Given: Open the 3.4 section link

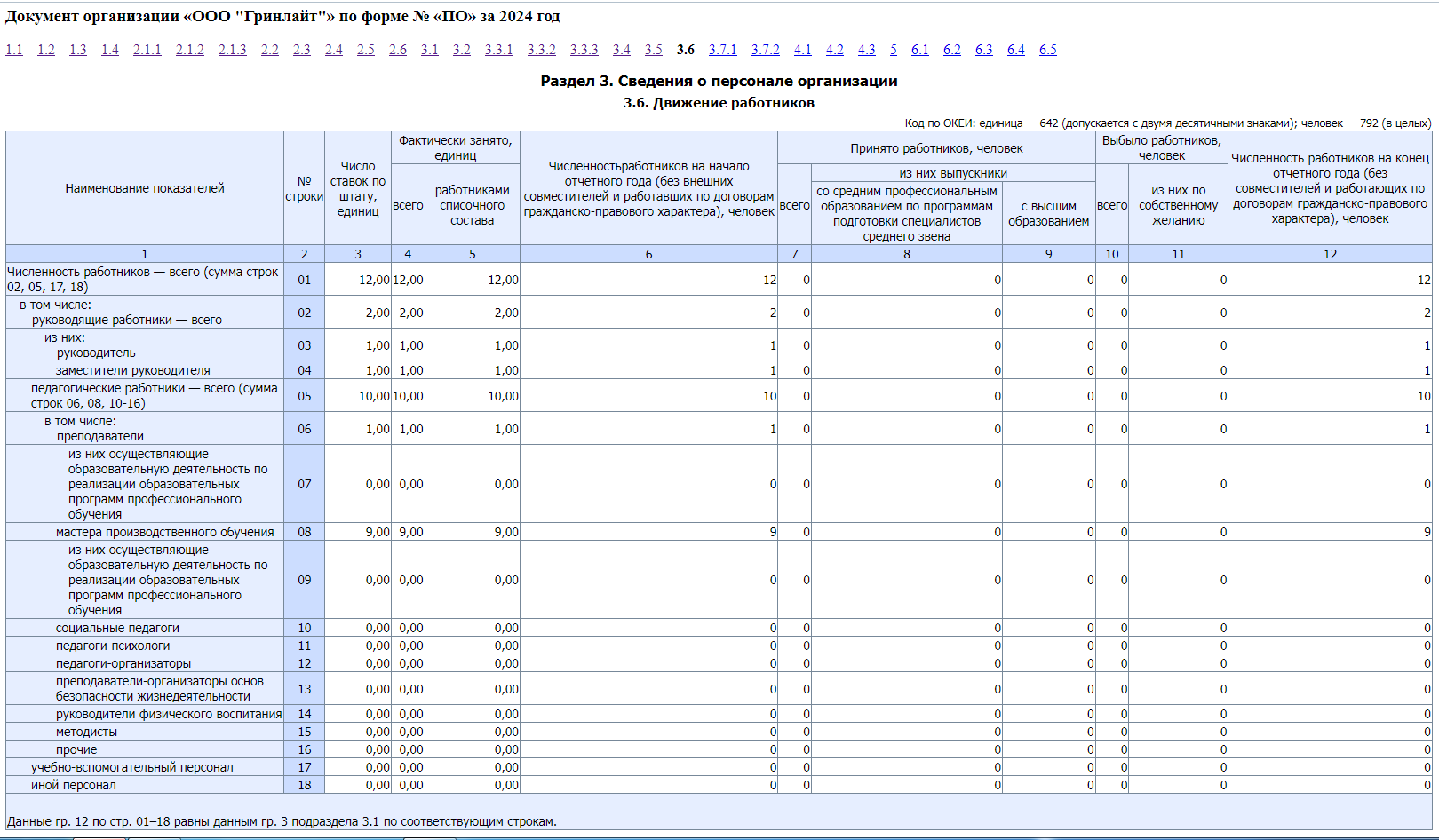Looking at the screenshot, I should point(622,50).
